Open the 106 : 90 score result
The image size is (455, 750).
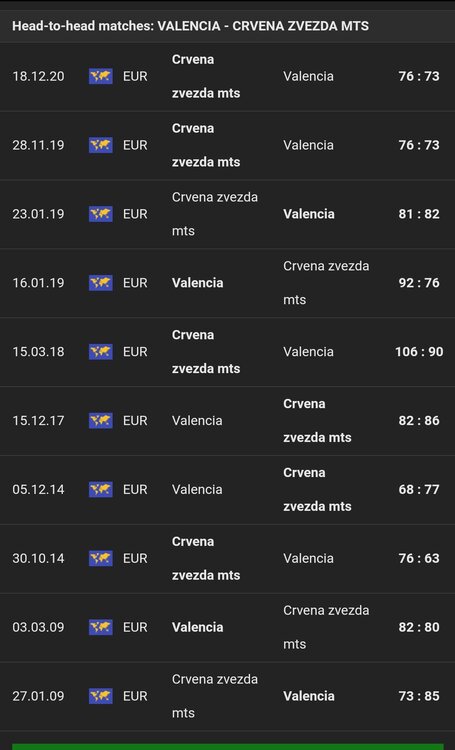click(419, 352)
